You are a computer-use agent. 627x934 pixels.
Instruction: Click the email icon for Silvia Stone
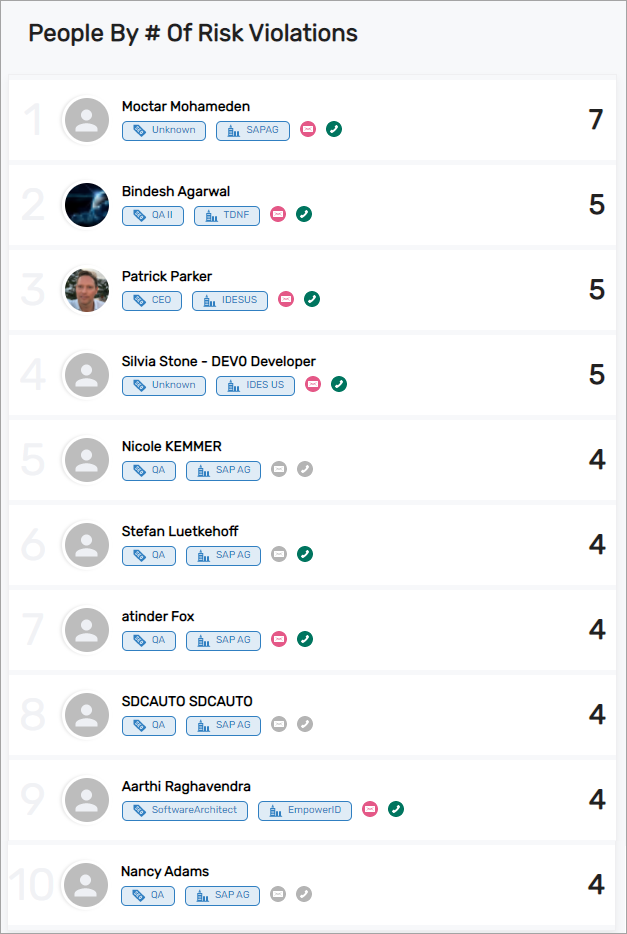(313, 384)
